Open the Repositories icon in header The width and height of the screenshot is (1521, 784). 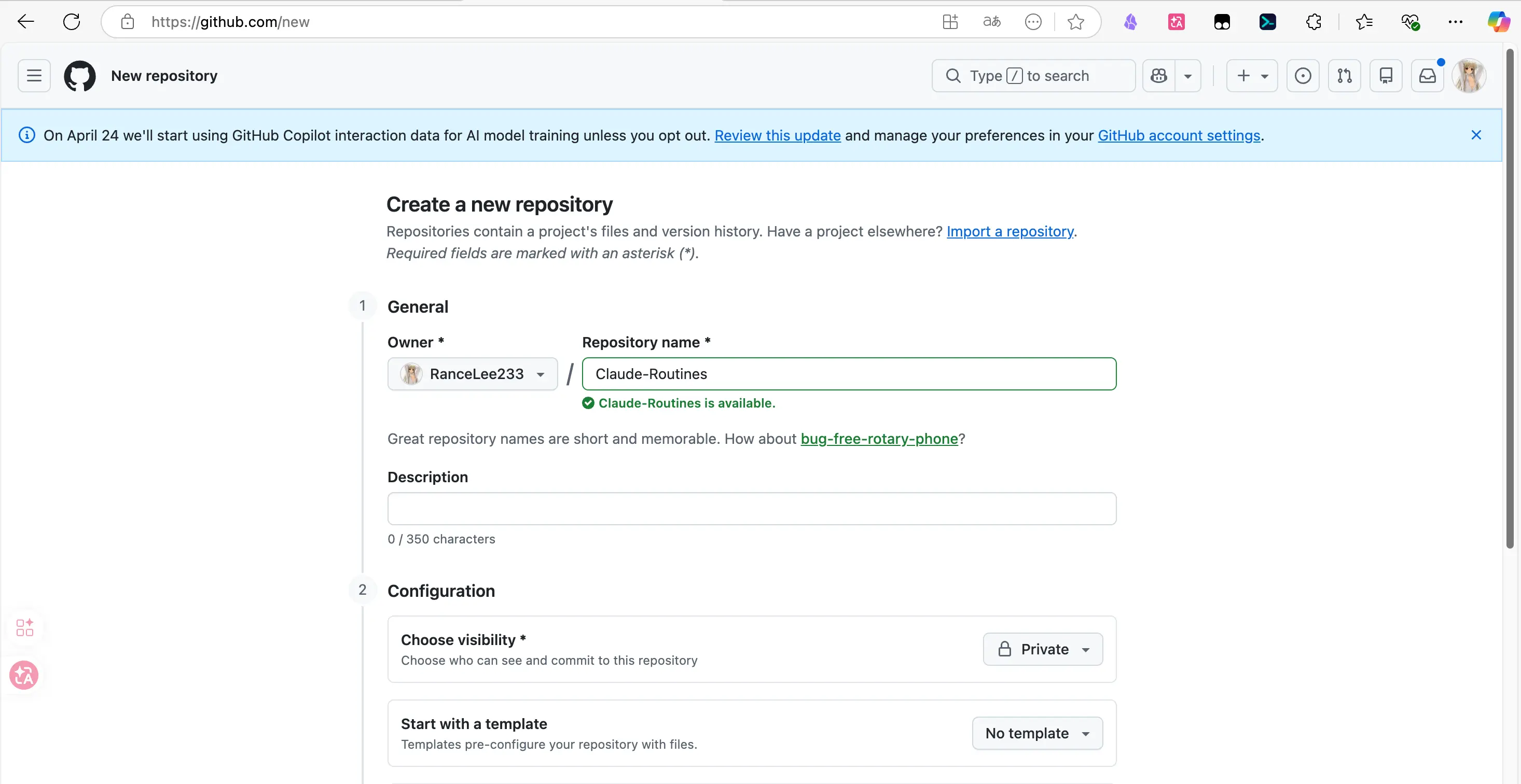[1386, 76]
